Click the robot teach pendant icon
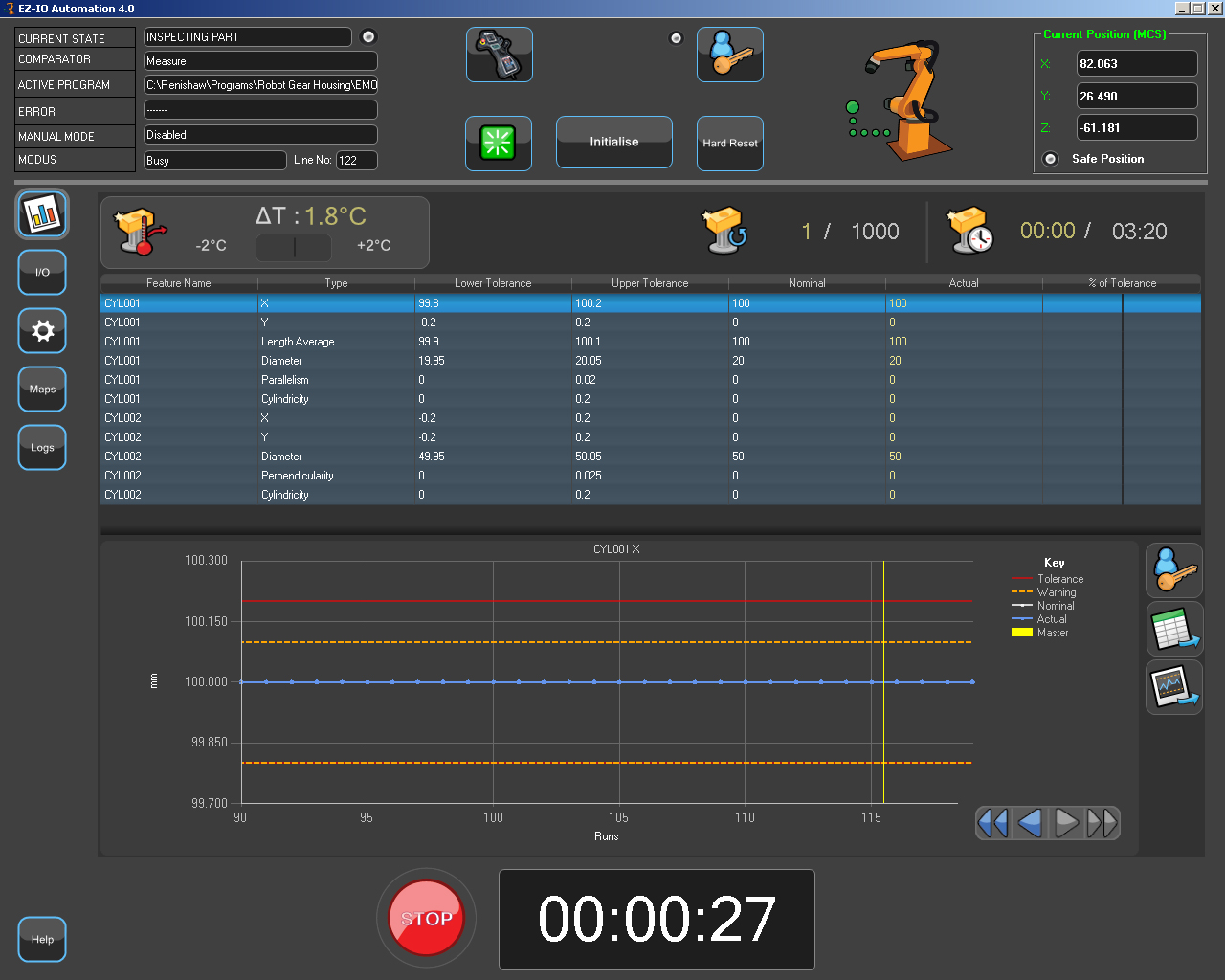Viewport: 1225px width, 980px height. pos(499,55)
